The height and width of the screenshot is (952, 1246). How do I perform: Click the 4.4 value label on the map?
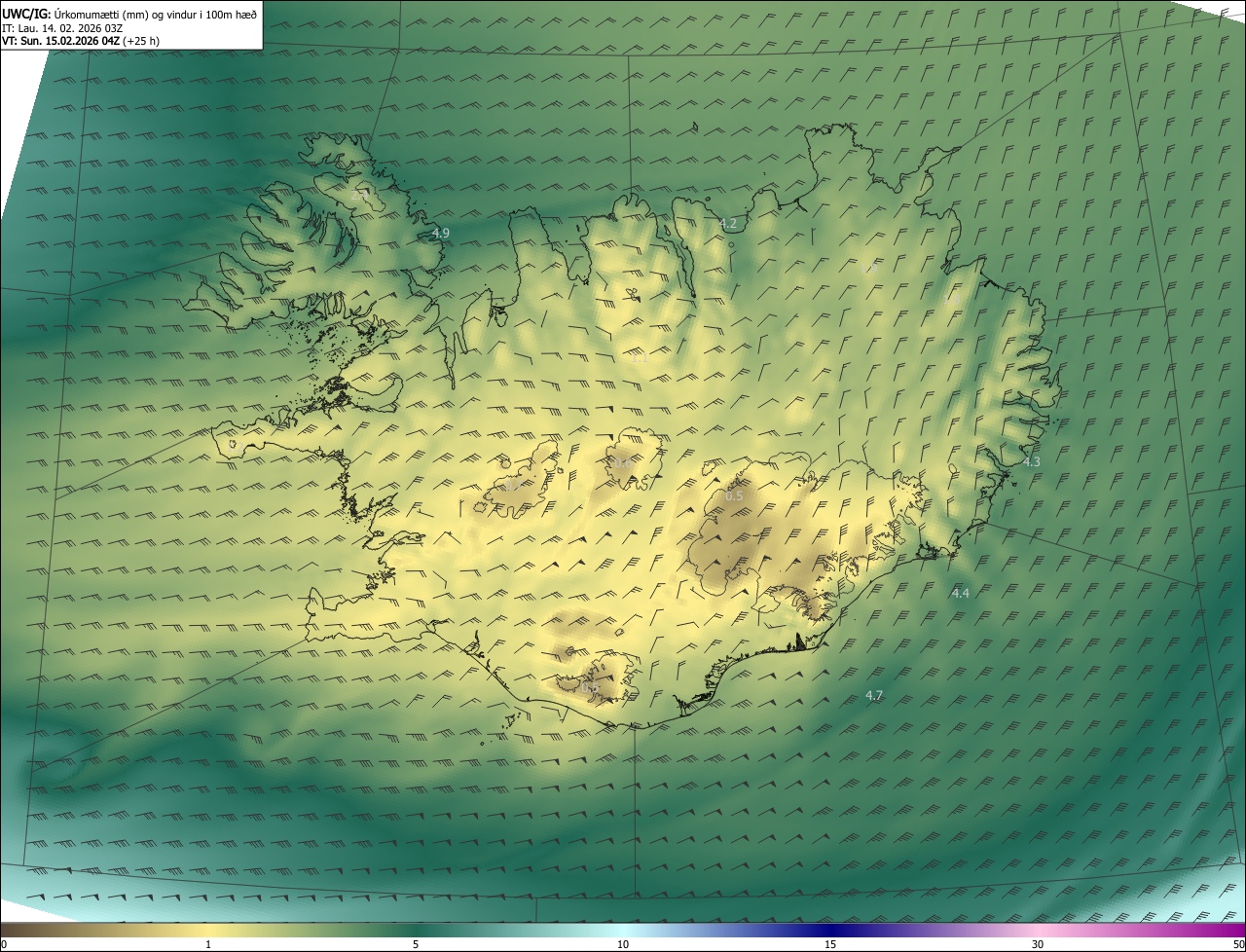click(961, 593)
